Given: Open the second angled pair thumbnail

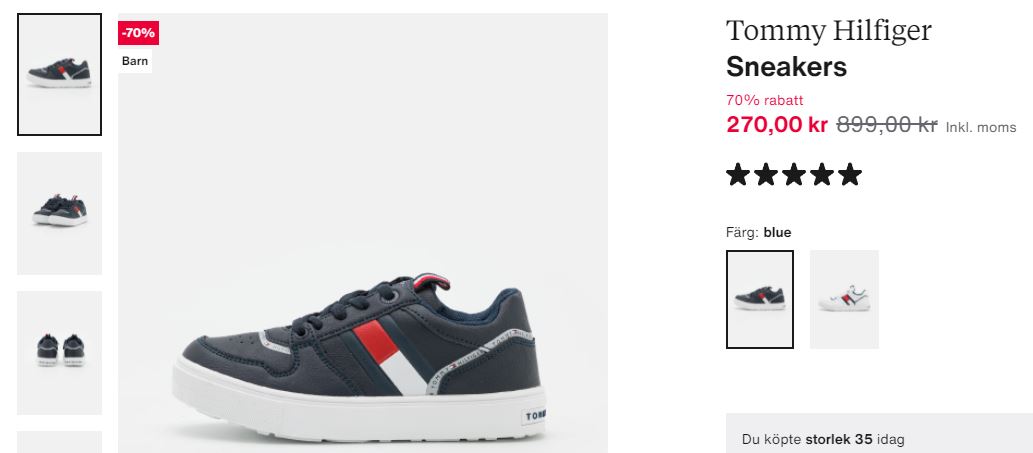Looking at the screenshot, I should click(x=59, y=213).
